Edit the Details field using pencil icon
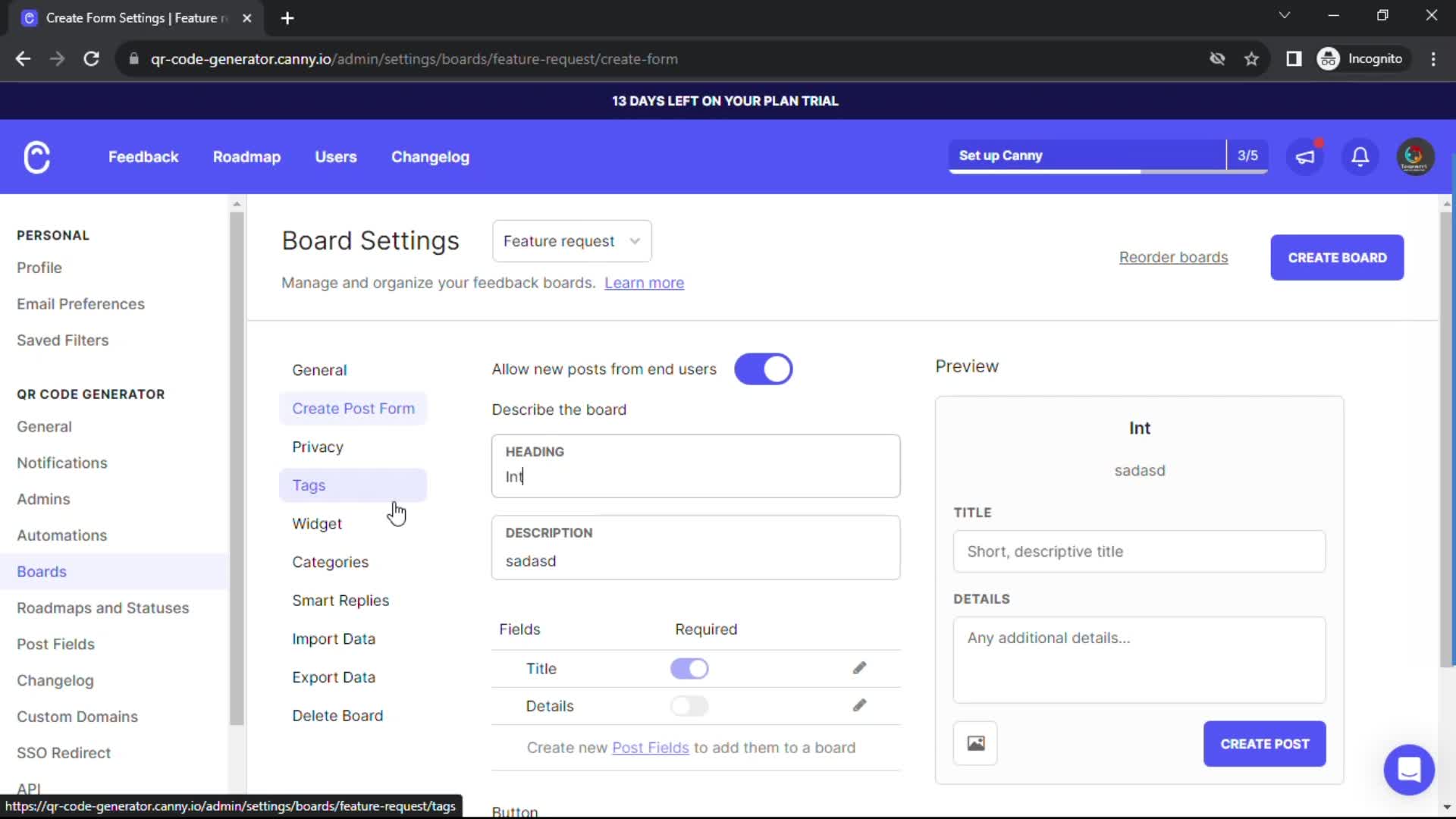 point(859,705)
